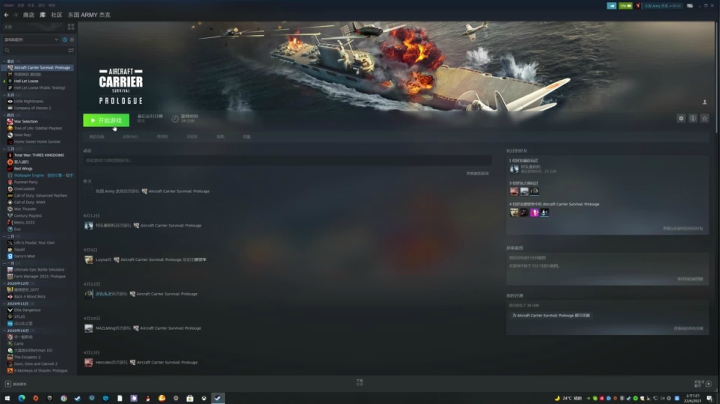Screen dimensions: 720x404
Task: Select Company of Heroes 2 in list
Action: click(x=32, y=108)
